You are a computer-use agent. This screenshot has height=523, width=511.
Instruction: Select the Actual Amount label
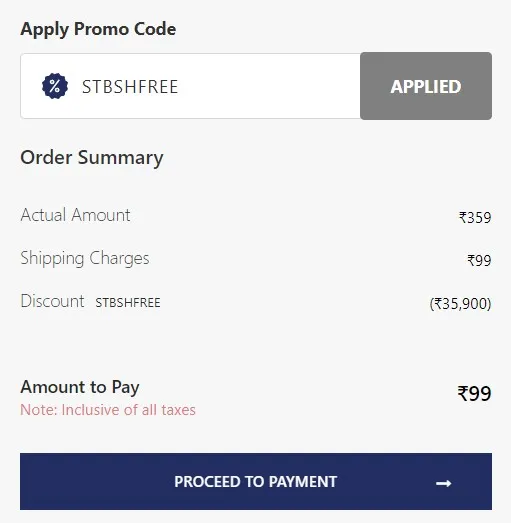(75, 215)
